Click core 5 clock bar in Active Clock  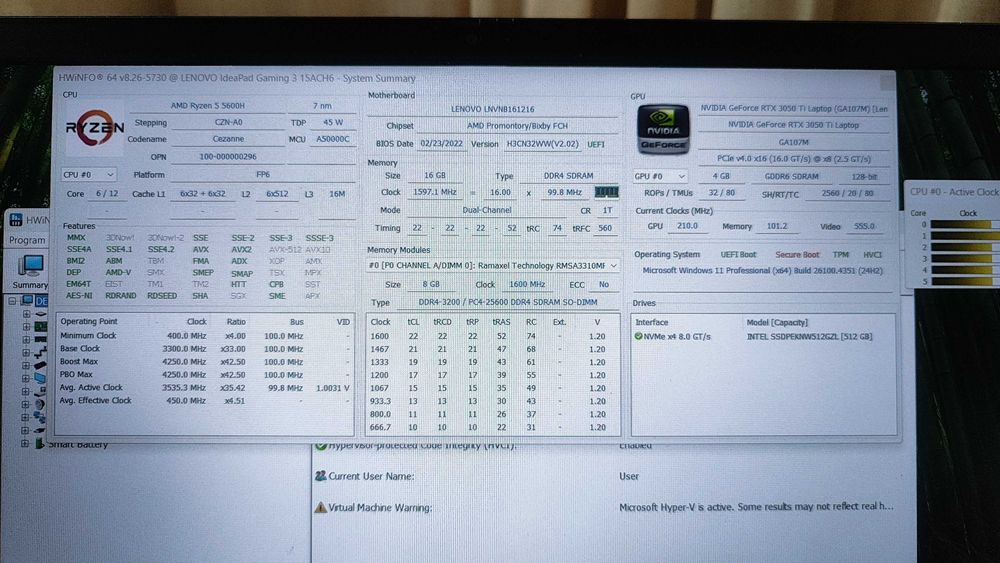[964, 281]
